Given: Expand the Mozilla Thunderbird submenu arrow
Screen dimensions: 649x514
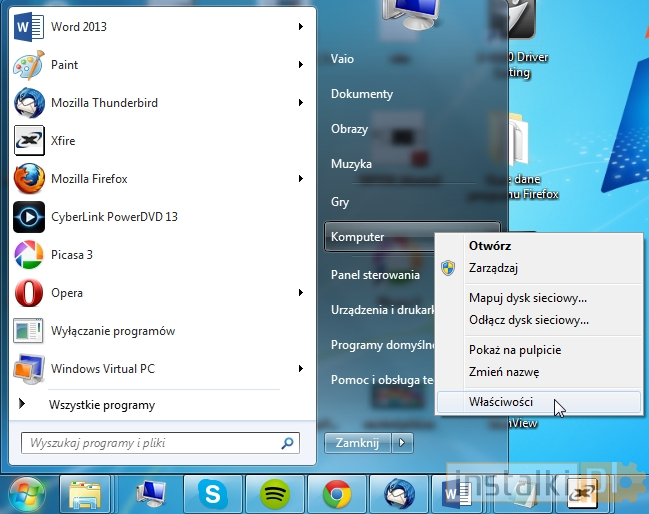Looking at the screenshot, I should [301, 103].
